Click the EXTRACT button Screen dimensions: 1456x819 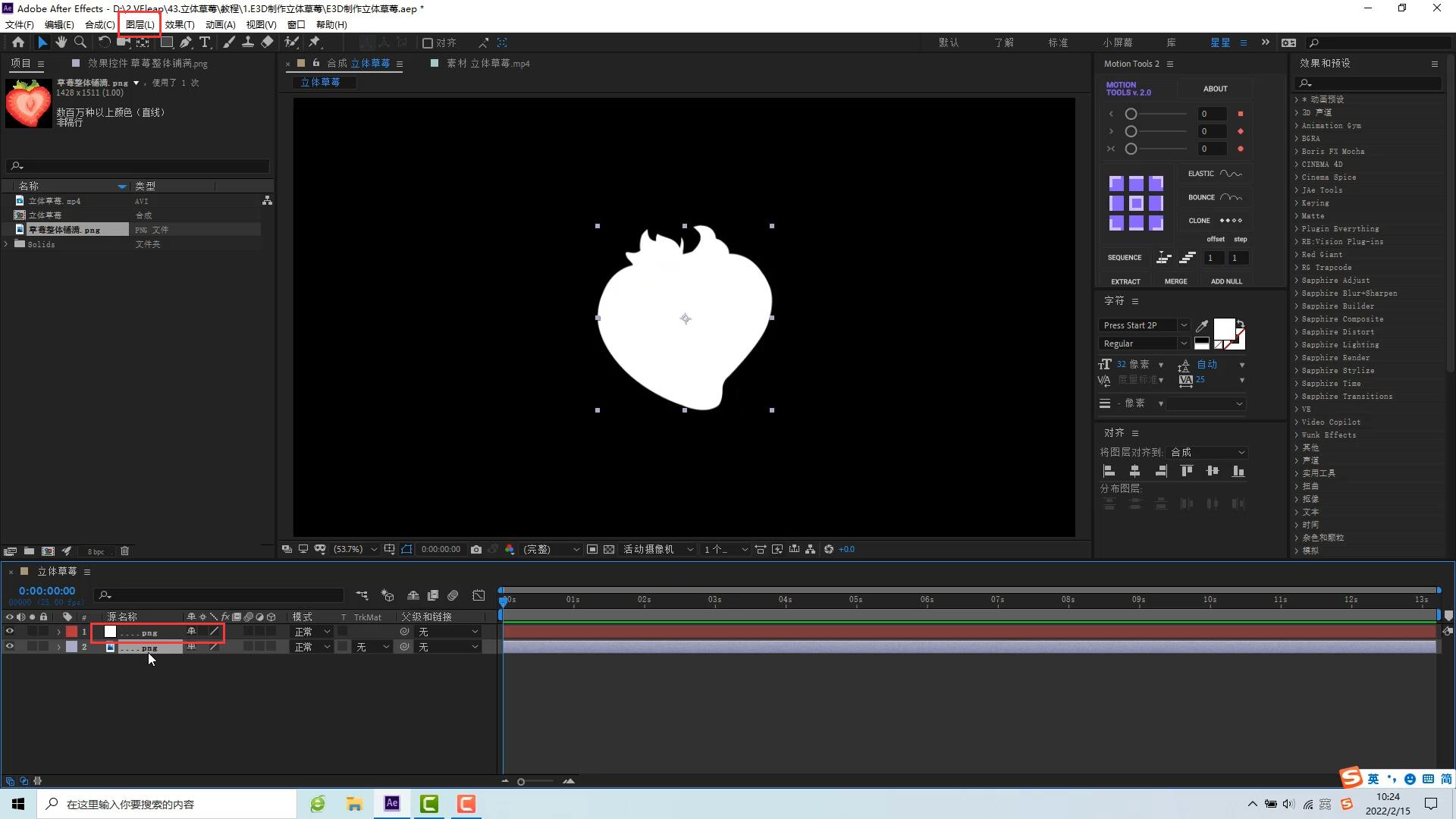pyautogui.click(x=1125, y=281)
